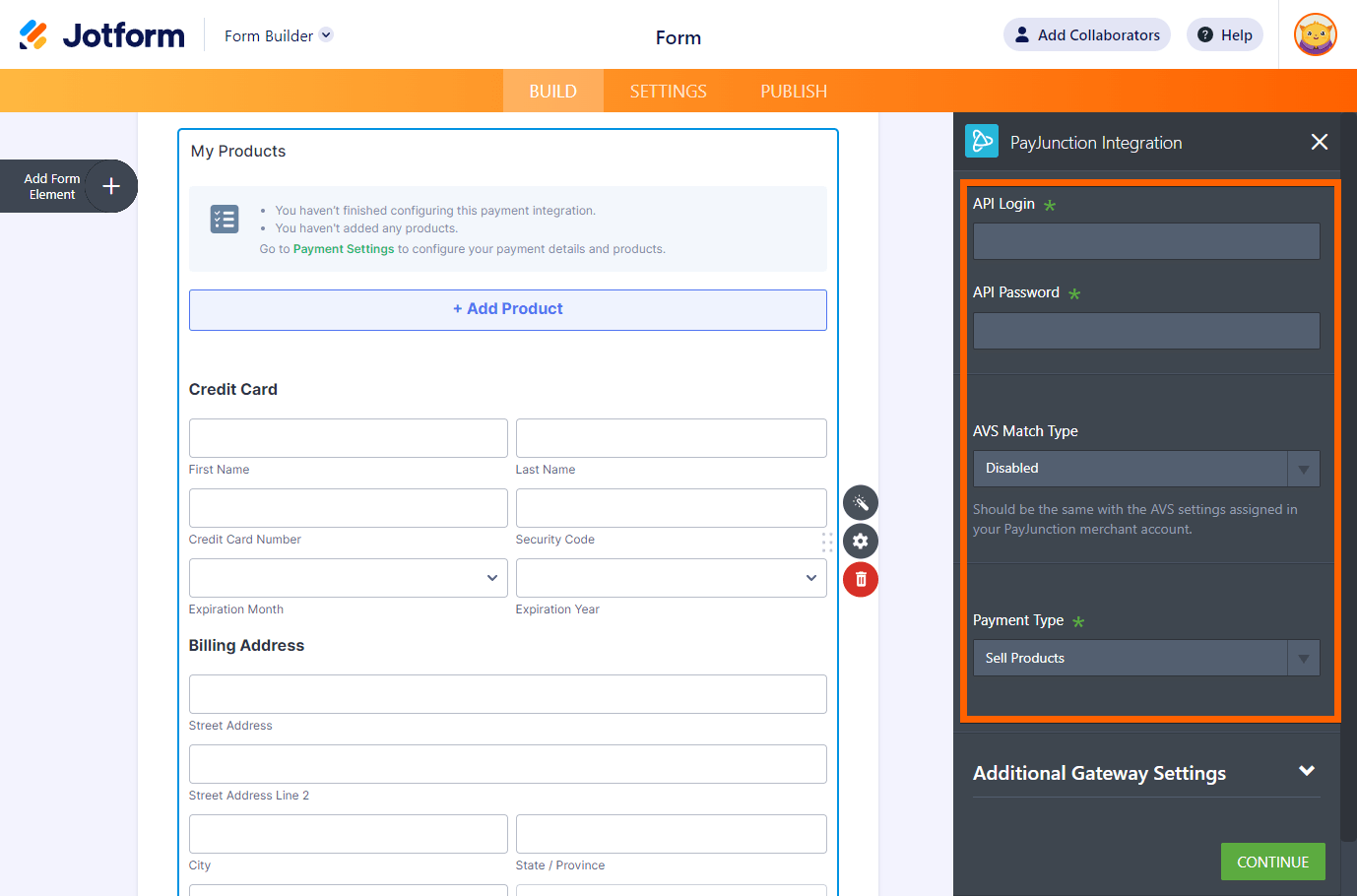The height and width of the screenshot is (896, 1357).
Task: Click the State / Province input
Action: (x=672, y=834)
